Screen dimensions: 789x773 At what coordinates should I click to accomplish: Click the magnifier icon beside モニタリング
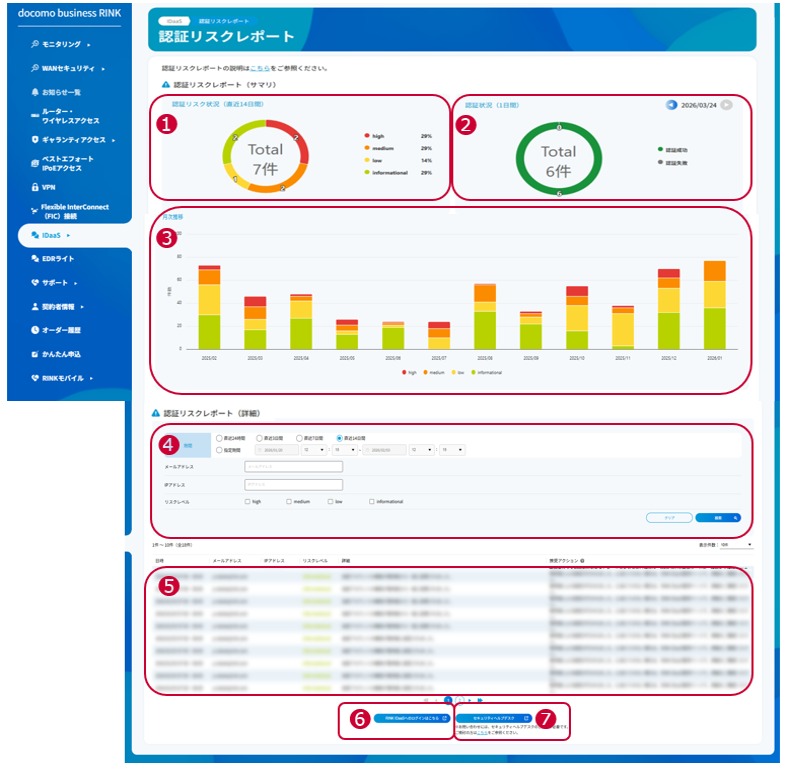tap(35, 44)
